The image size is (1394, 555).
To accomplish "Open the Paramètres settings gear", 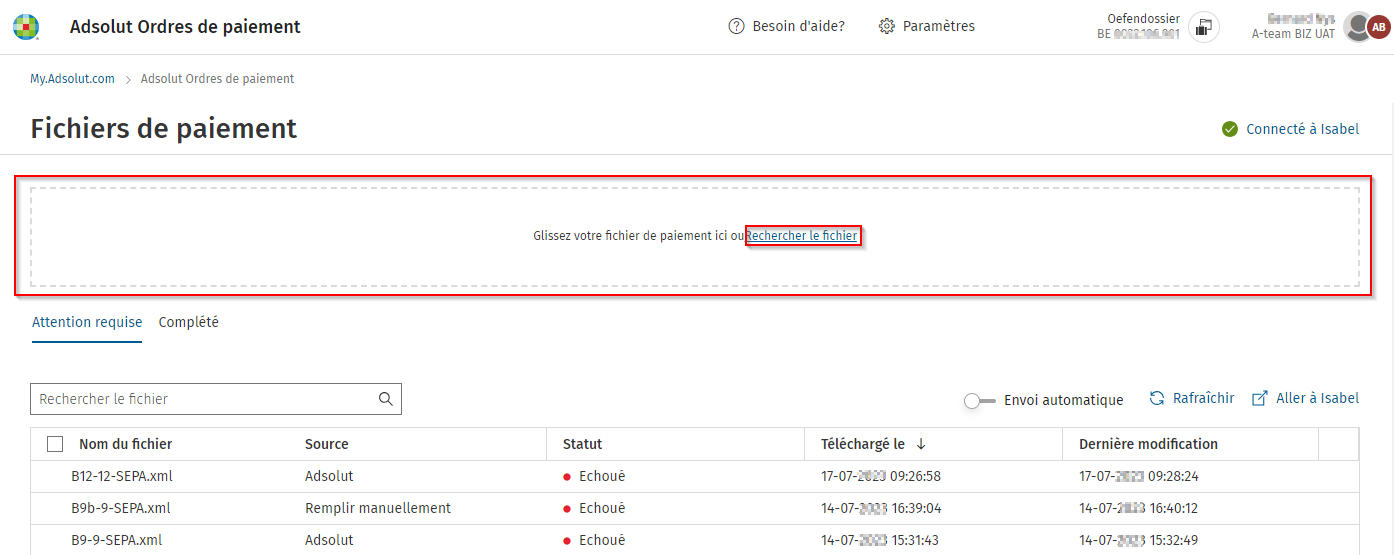I will [x=926, y=26].
